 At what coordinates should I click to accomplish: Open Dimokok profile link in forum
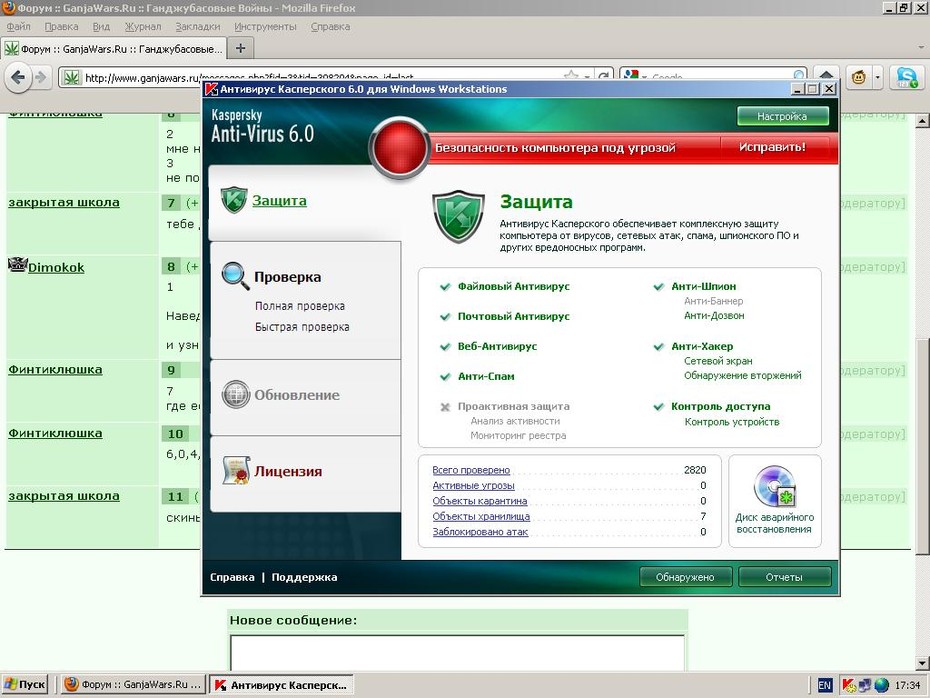point(56,267)
